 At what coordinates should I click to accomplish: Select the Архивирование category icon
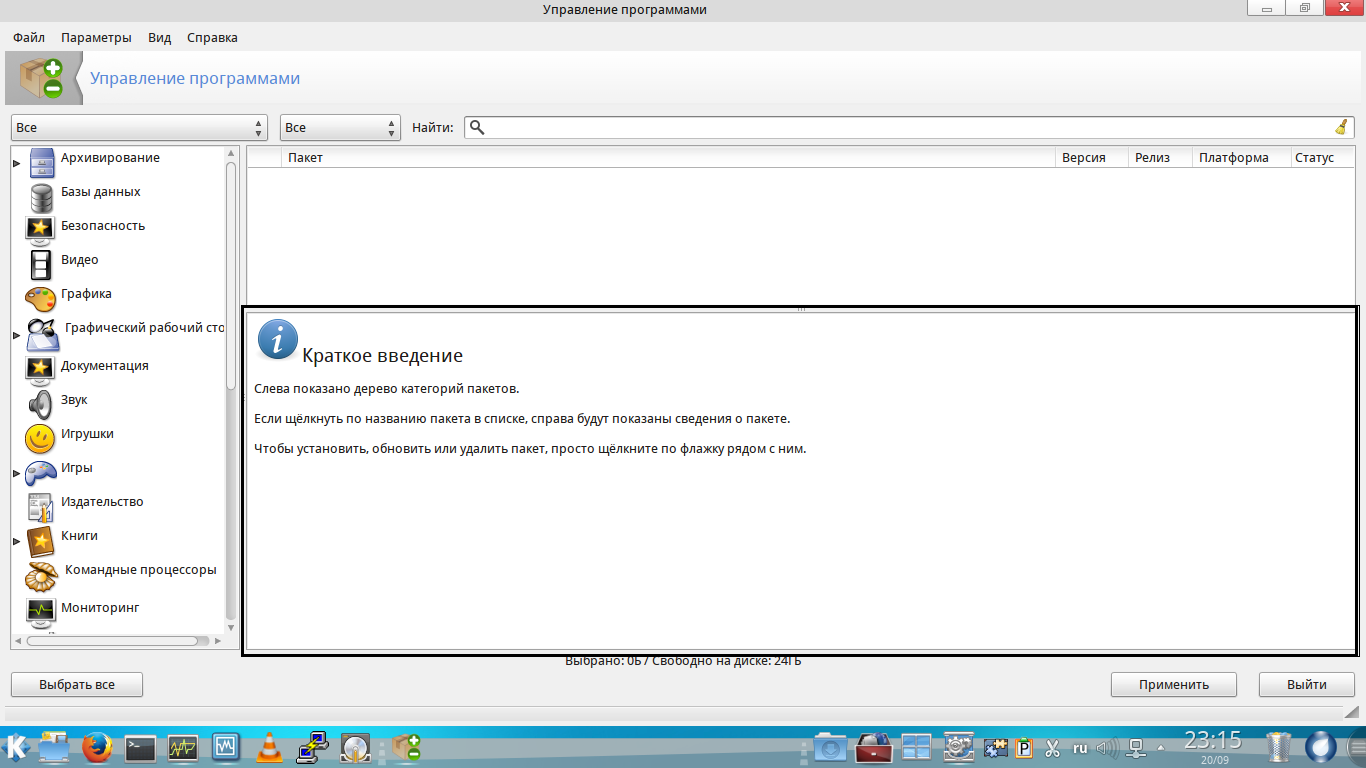coord(41,162)
